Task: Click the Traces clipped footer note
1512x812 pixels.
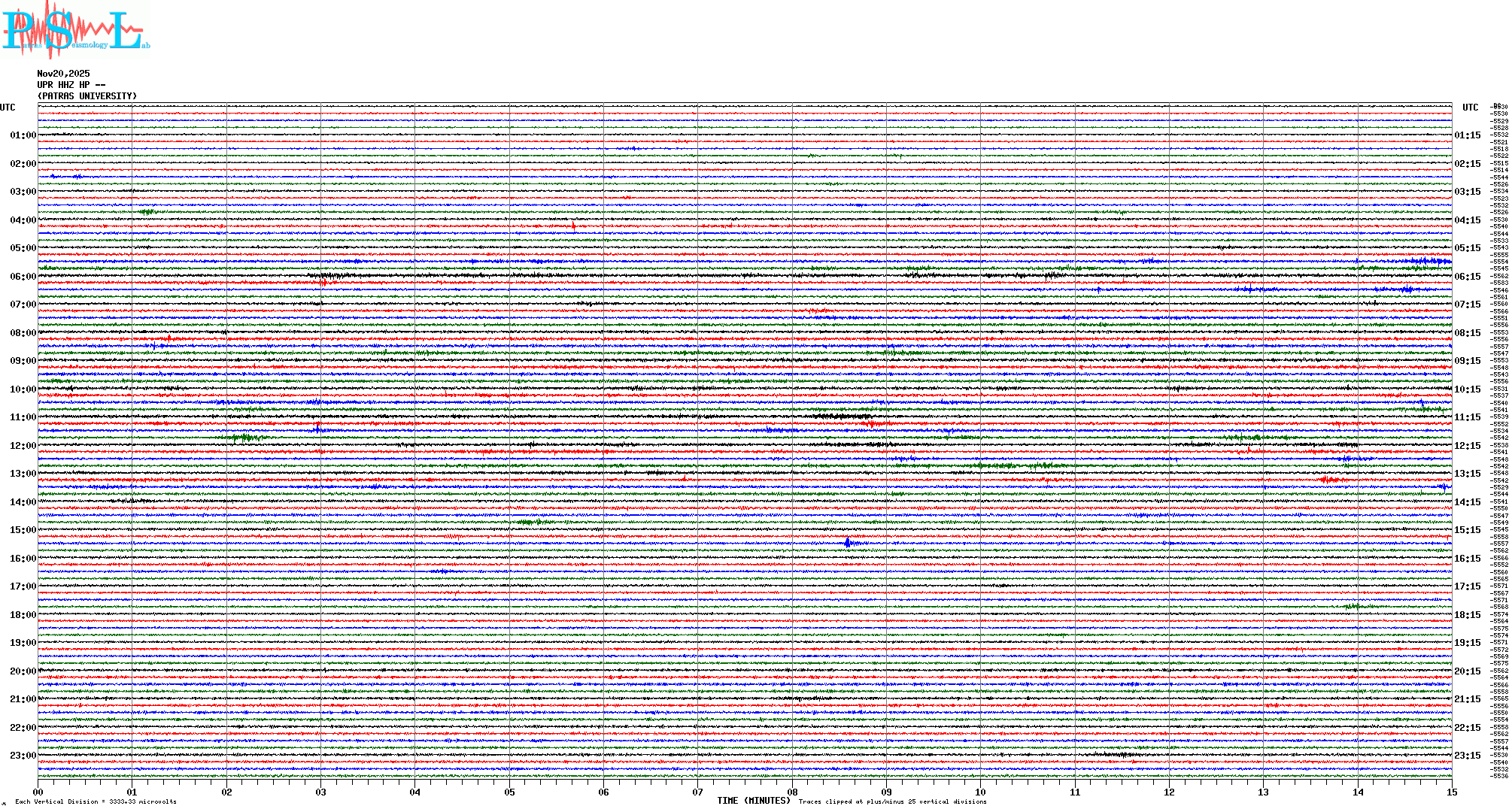Action: pyautogui.click(x=892, y=801)
